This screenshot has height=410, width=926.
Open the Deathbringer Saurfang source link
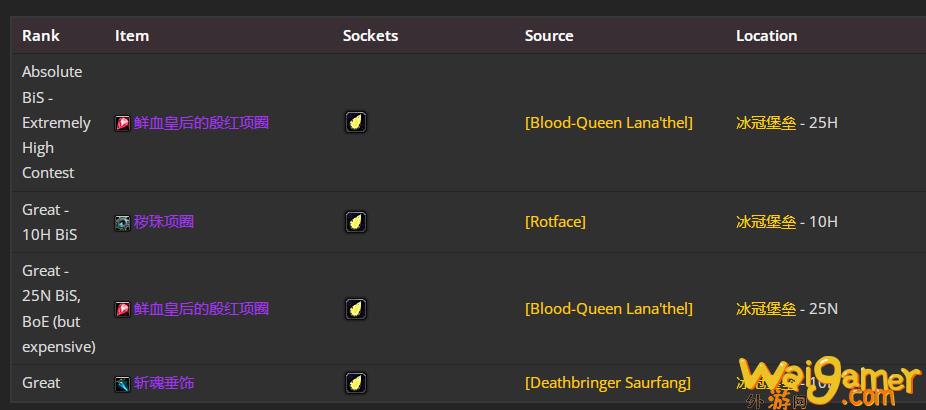pos(608,383)
